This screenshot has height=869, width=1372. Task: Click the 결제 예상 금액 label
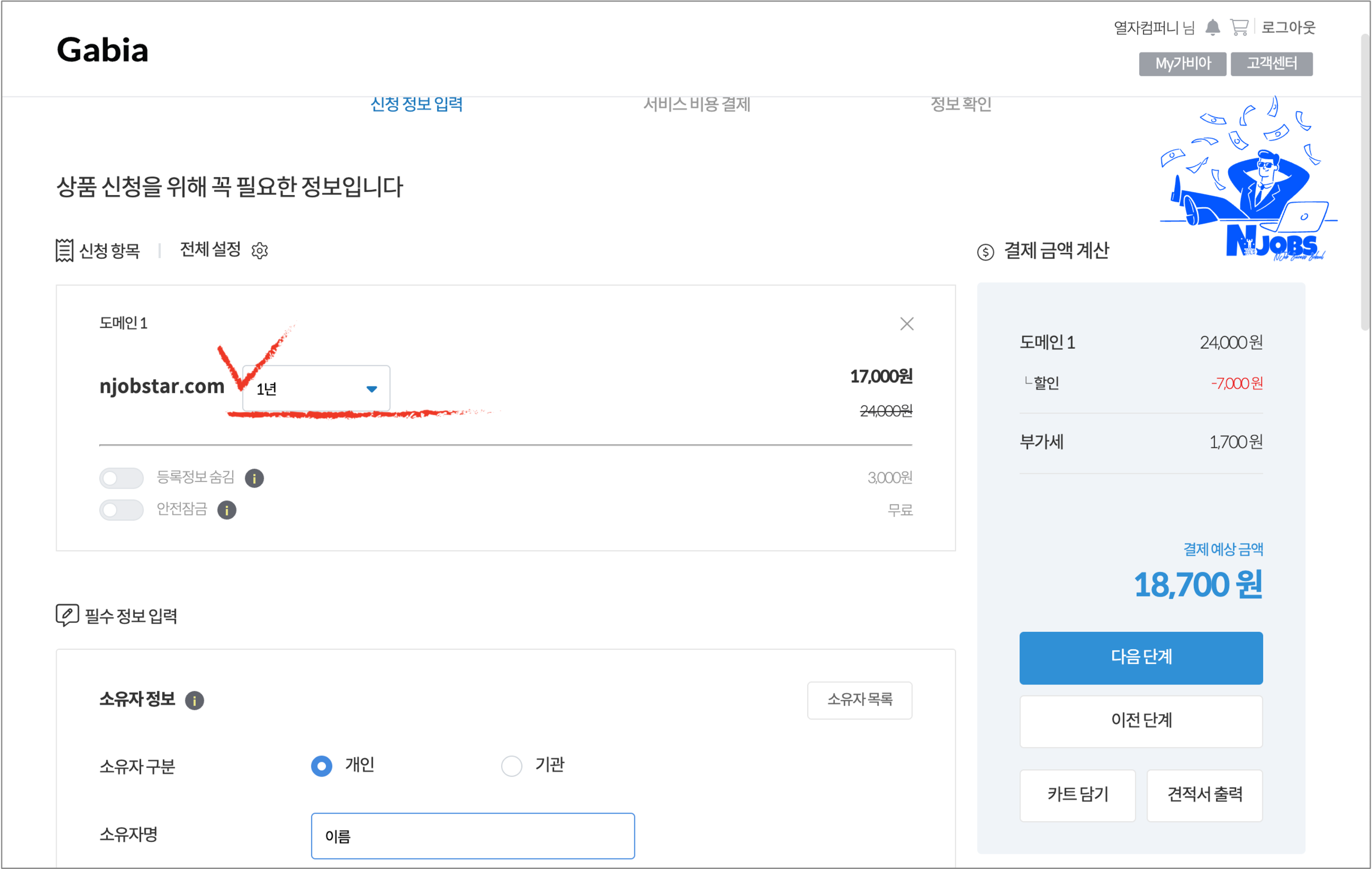(1223, 549)
